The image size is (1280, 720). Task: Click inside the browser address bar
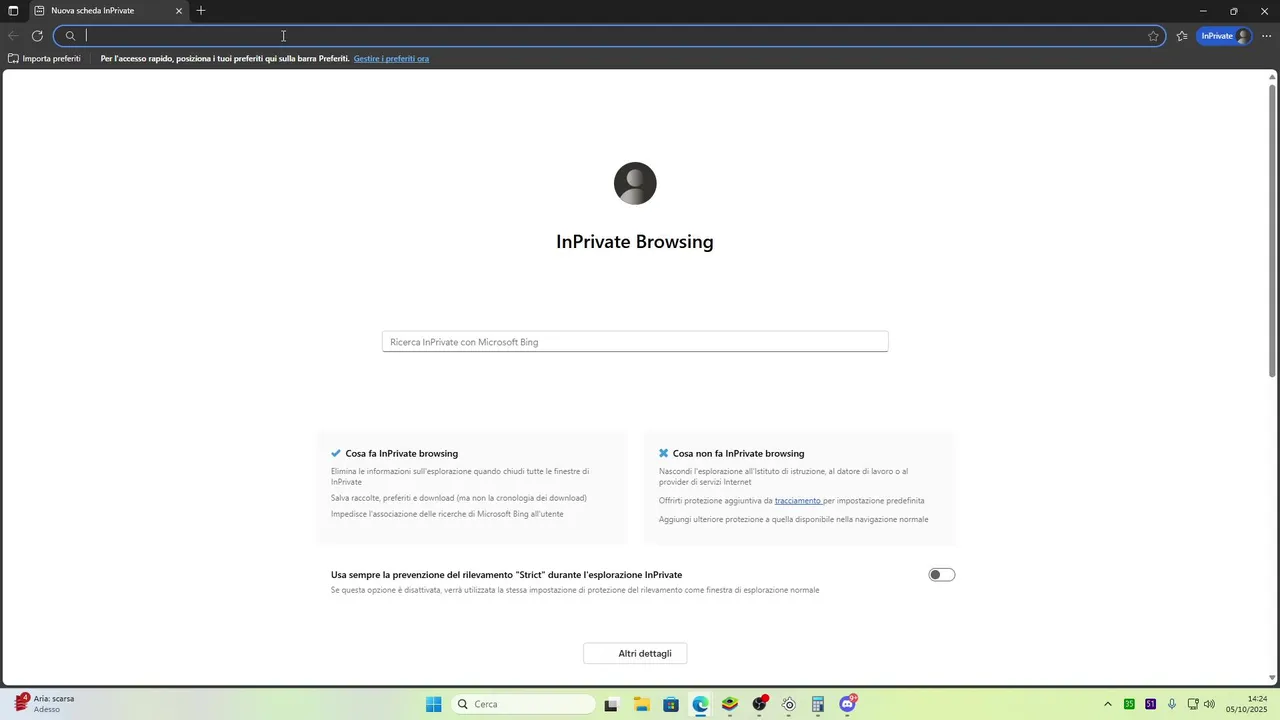pyautogui.click(x=610, y=36)
